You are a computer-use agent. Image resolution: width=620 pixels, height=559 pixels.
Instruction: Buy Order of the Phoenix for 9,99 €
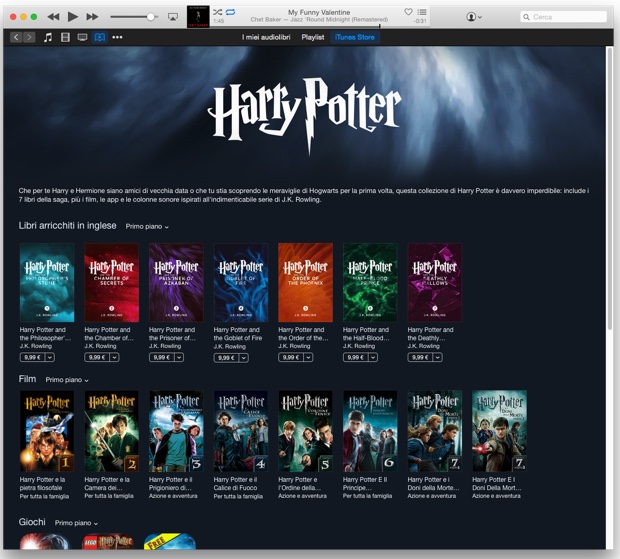tap(291, 357)
